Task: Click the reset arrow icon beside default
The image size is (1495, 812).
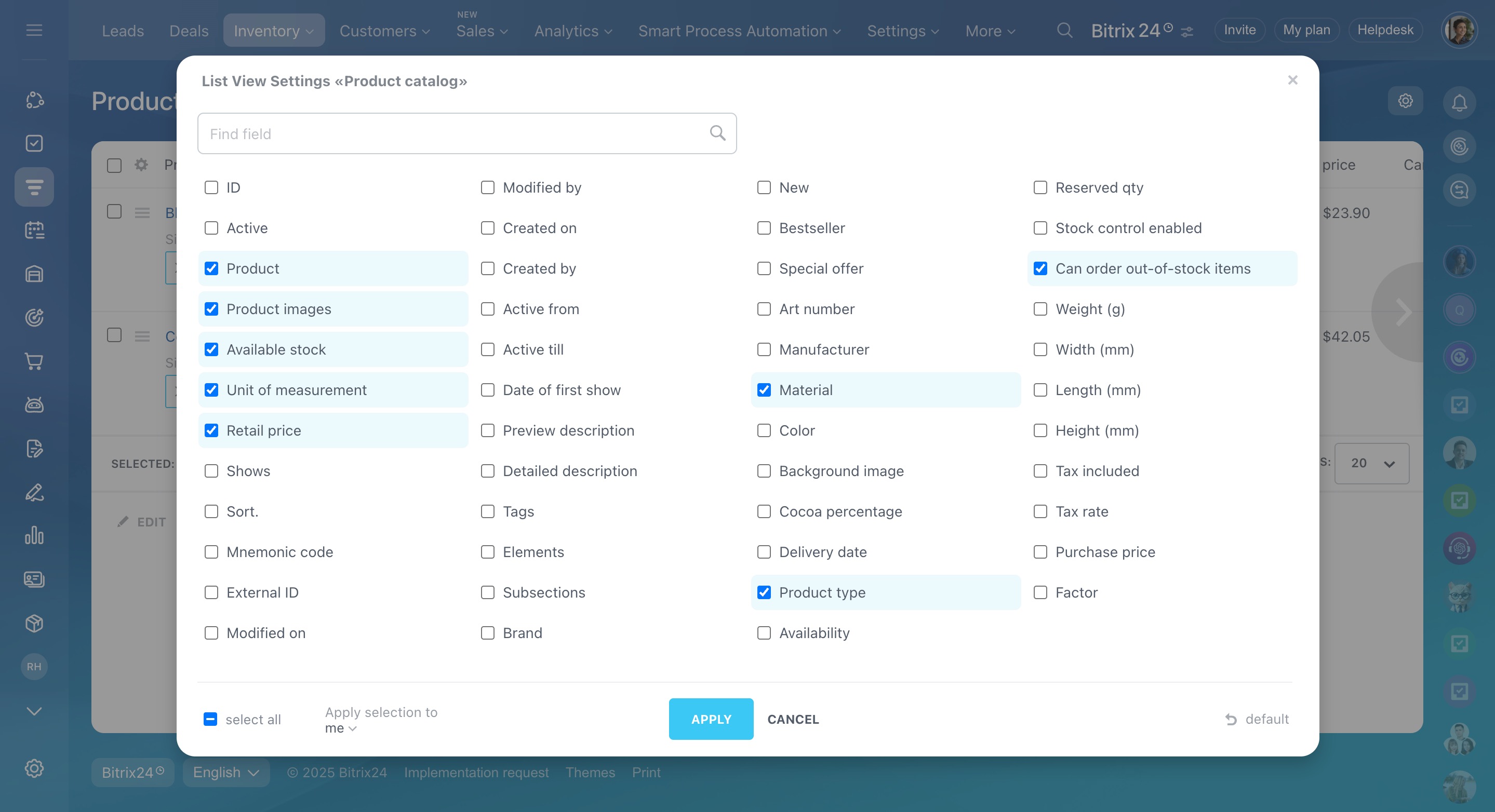Action: click(x=1231, y=719)
